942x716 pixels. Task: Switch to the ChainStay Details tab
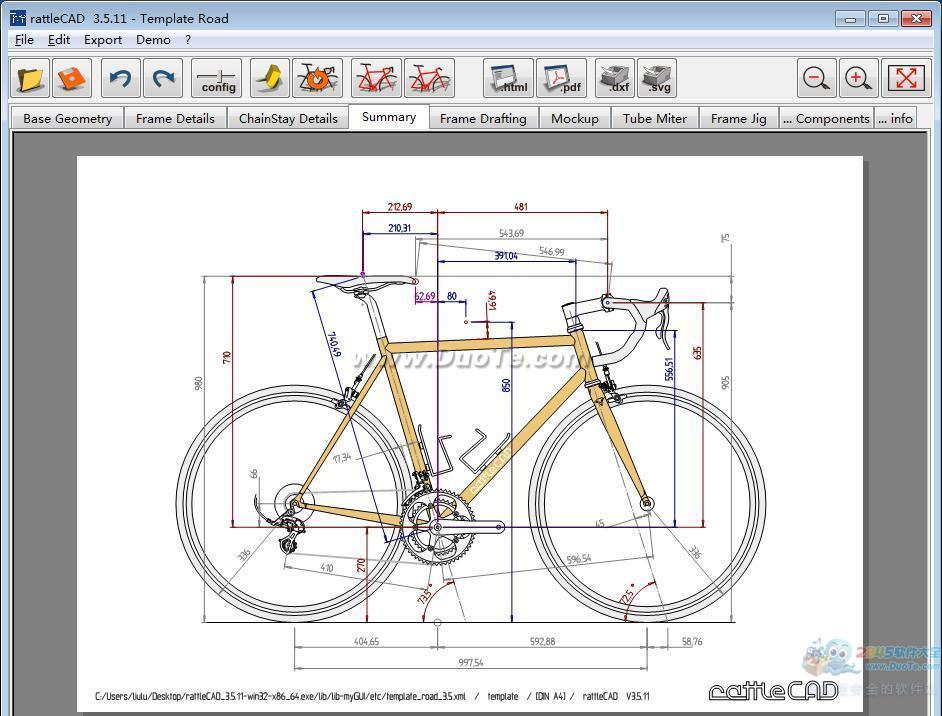(x=288, y=118)
